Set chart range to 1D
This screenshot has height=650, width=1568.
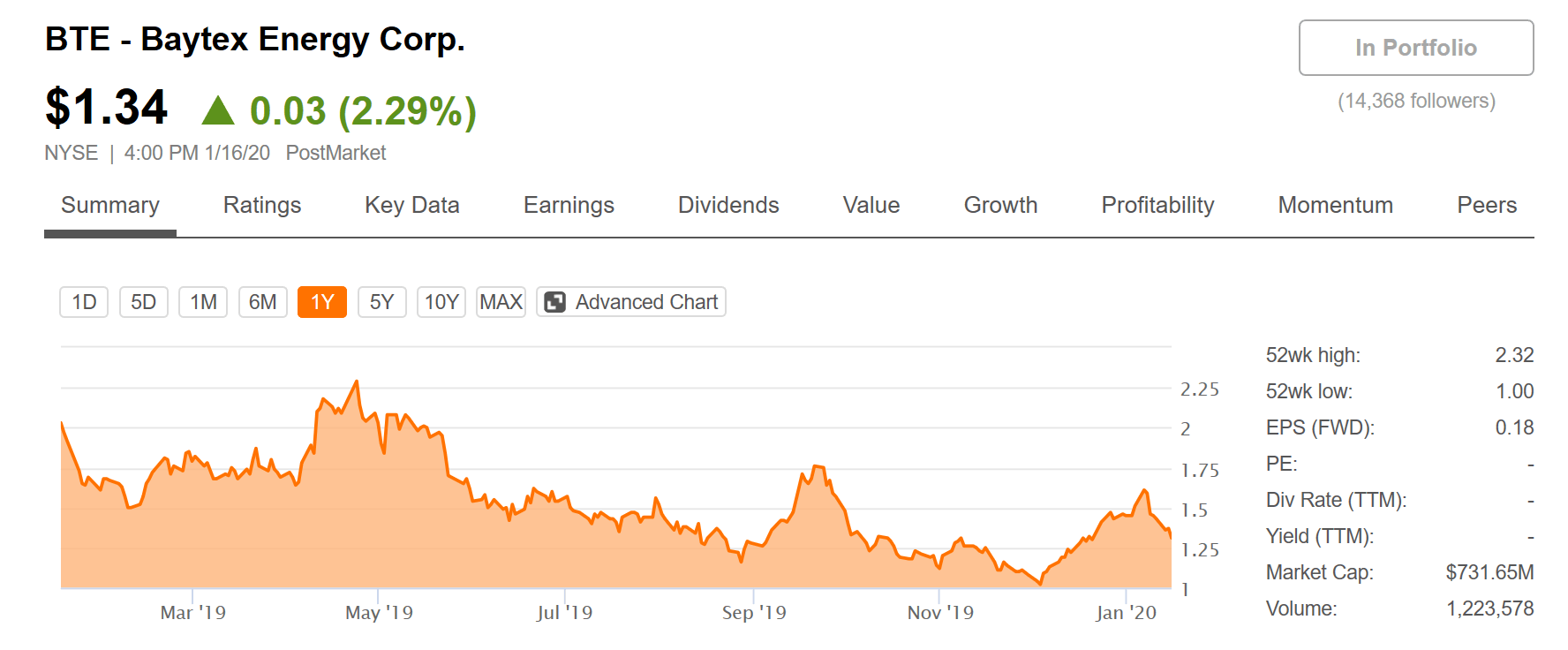click(84, 302)
